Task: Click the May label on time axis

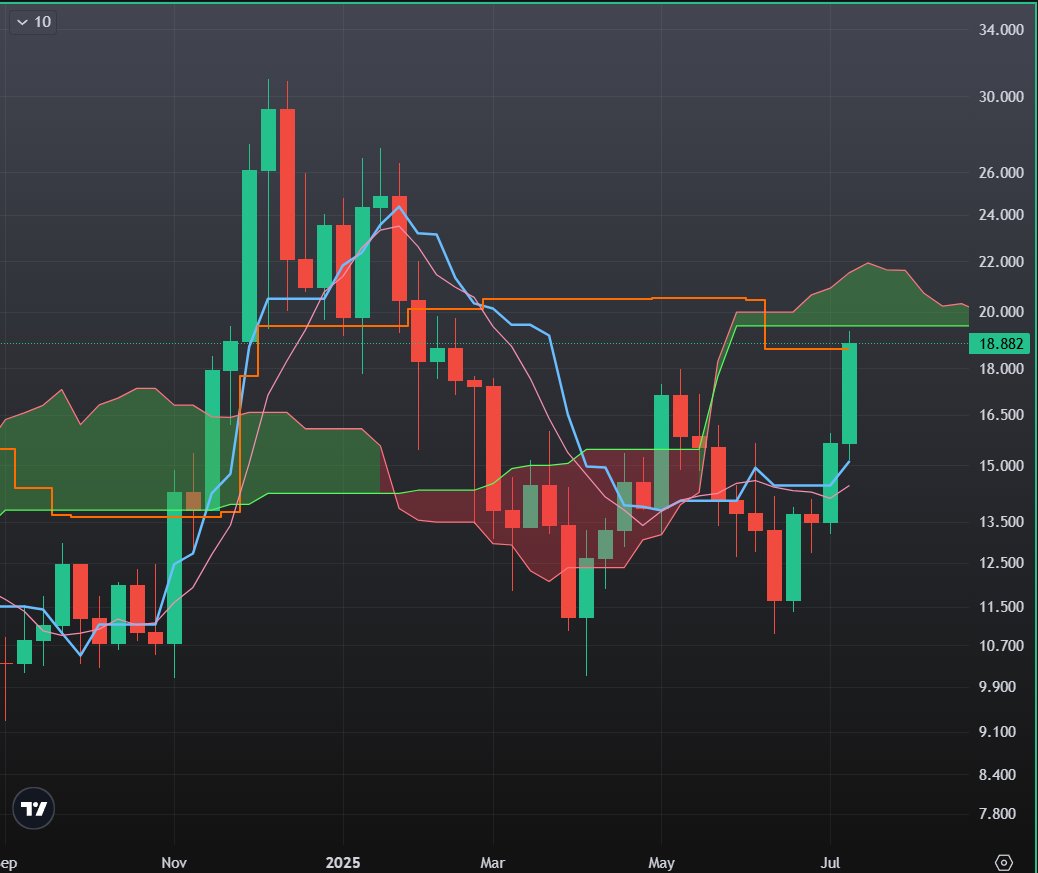Action: pos(661,862)
